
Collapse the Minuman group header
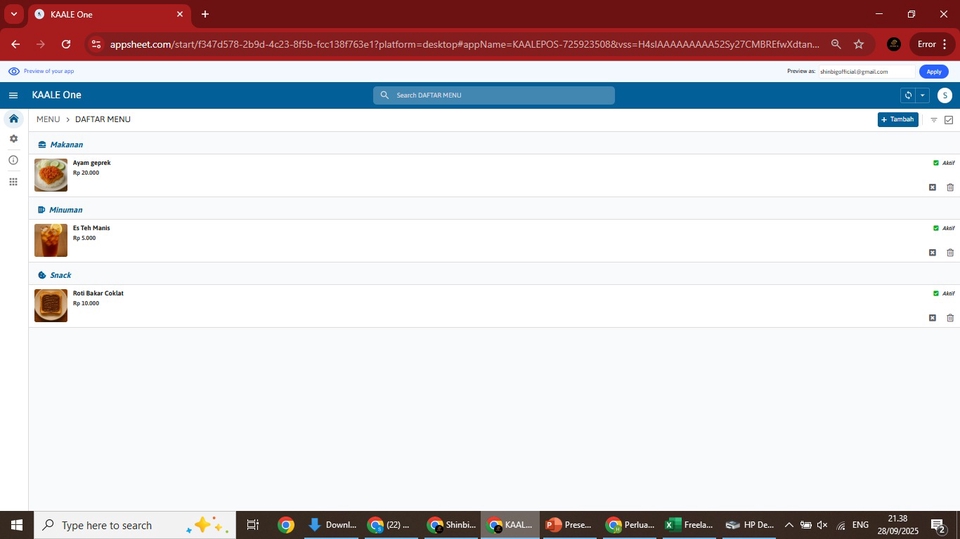(x=66, y=210)
